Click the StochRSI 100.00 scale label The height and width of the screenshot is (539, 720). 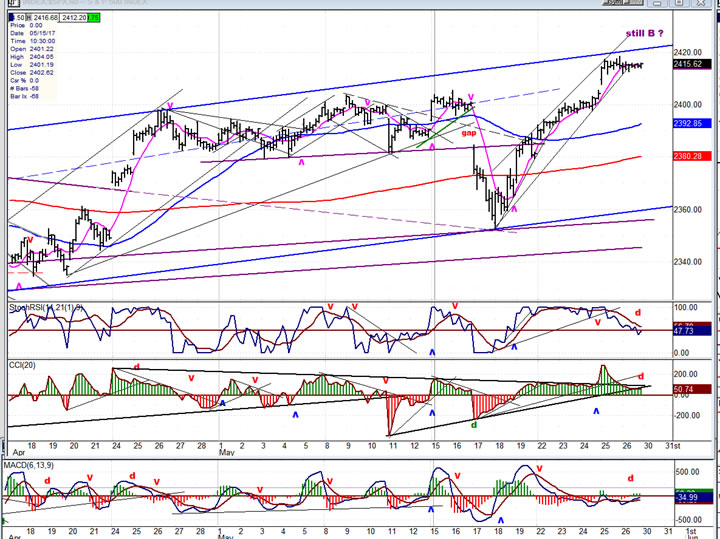(x=685, y=308)
